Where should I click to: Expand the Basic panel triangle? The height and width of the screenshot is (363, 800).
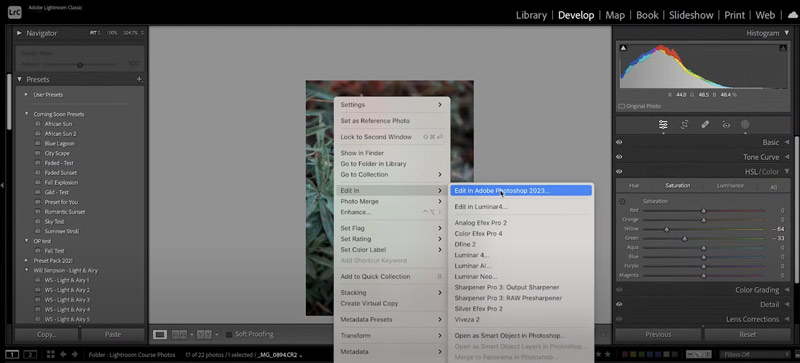click(787, 142)
